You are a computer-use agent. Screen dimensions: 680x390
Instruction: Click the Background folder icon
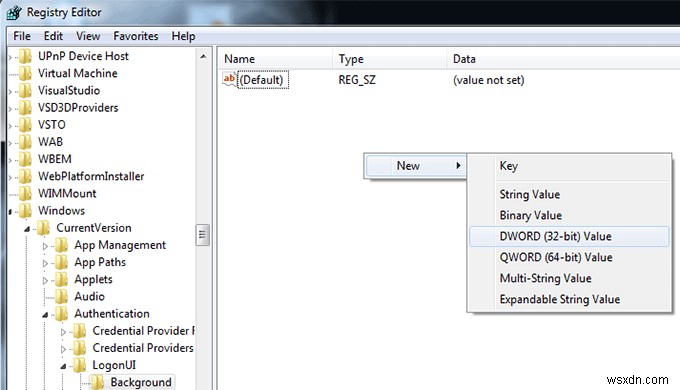(x=98, y=382)
